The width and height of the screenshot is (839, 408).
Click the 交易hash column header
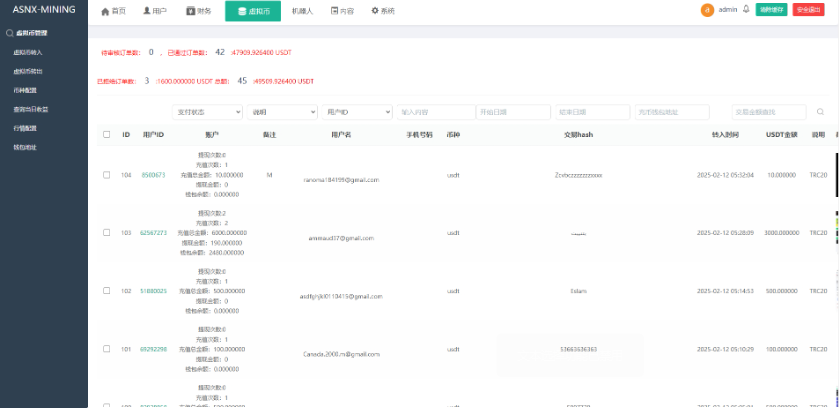point(578,135)
